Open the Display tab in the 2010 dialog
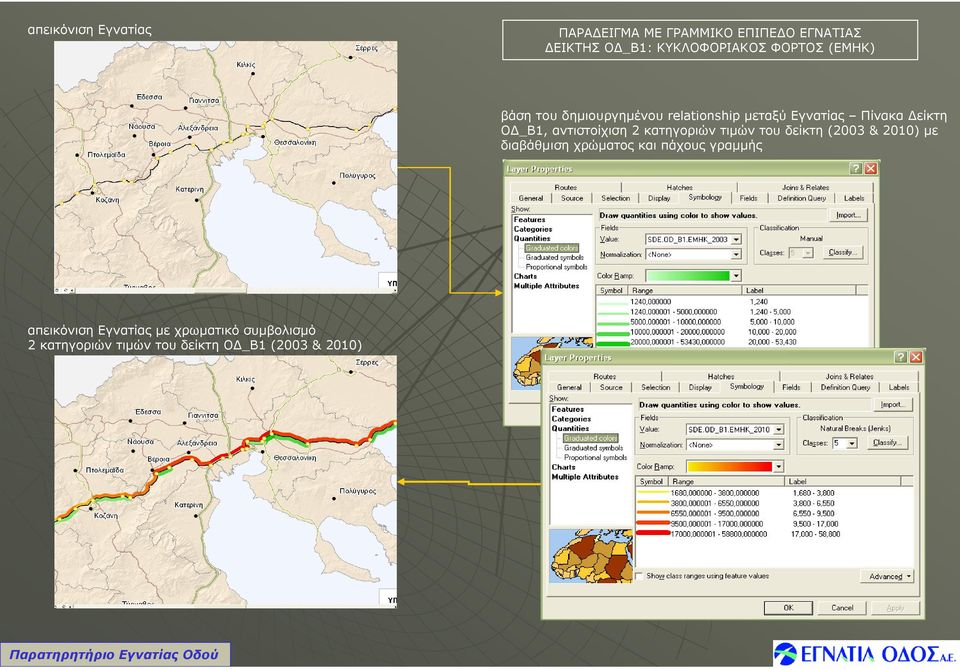The width and height of the screenshot is (960, 670). 700,387
